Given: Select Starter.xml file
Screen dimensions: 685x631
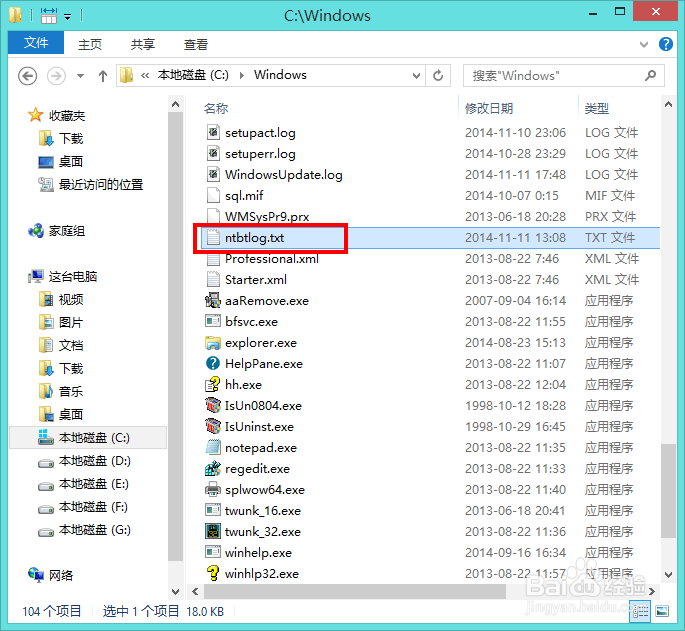Looking at the screenshot, I should [x=256, y=280].
